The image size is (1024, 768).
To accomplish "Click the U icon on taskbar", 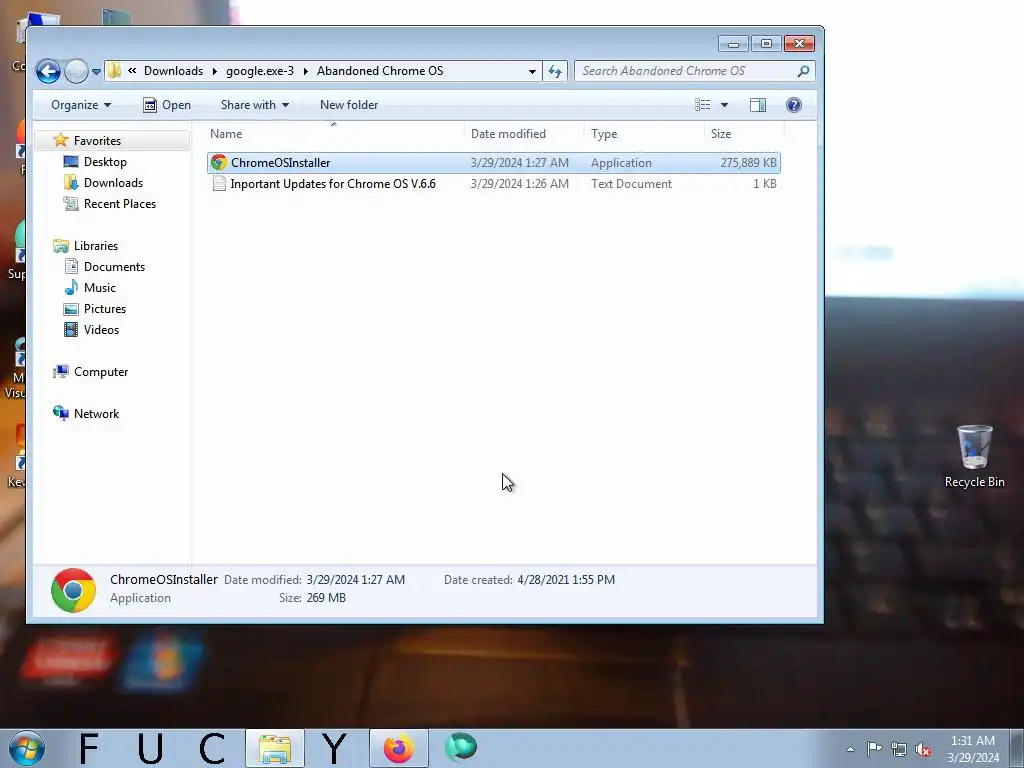I will point(150,748).
